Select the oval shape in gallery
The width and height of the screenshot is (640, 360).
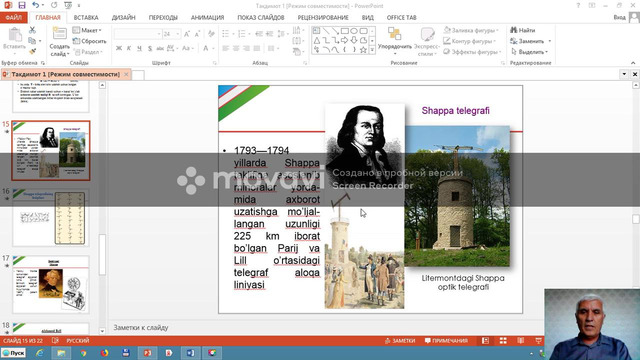[x=354, y=31]
